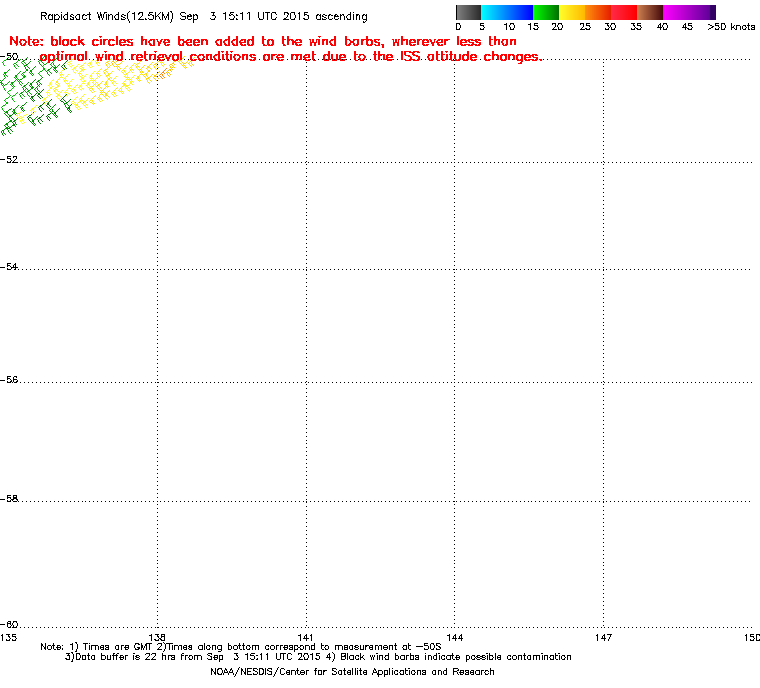
Task: Click the 141 longitude label
Action: pos(305,637)
